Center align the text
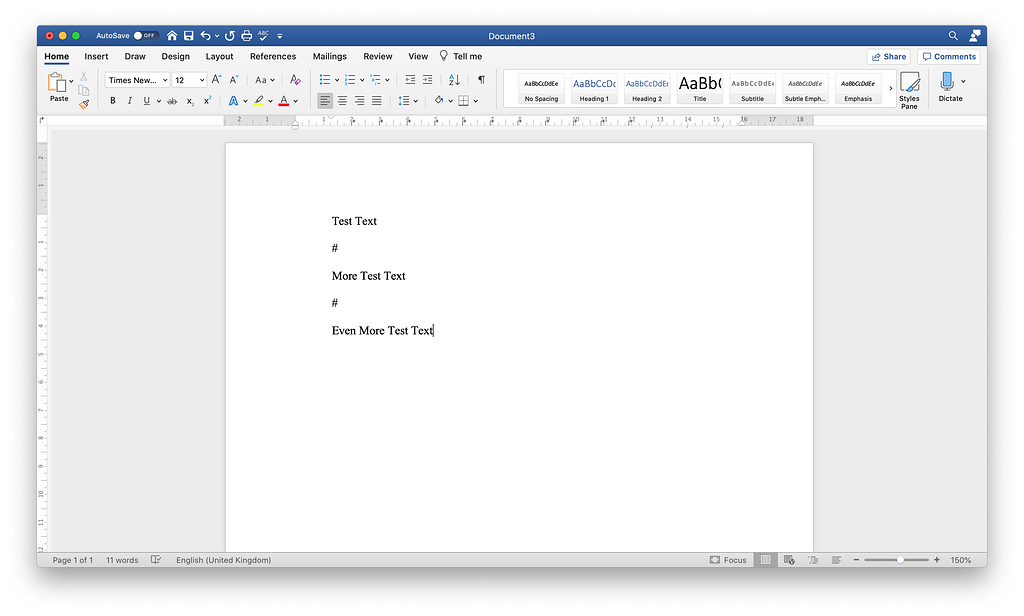 point(341,100)
